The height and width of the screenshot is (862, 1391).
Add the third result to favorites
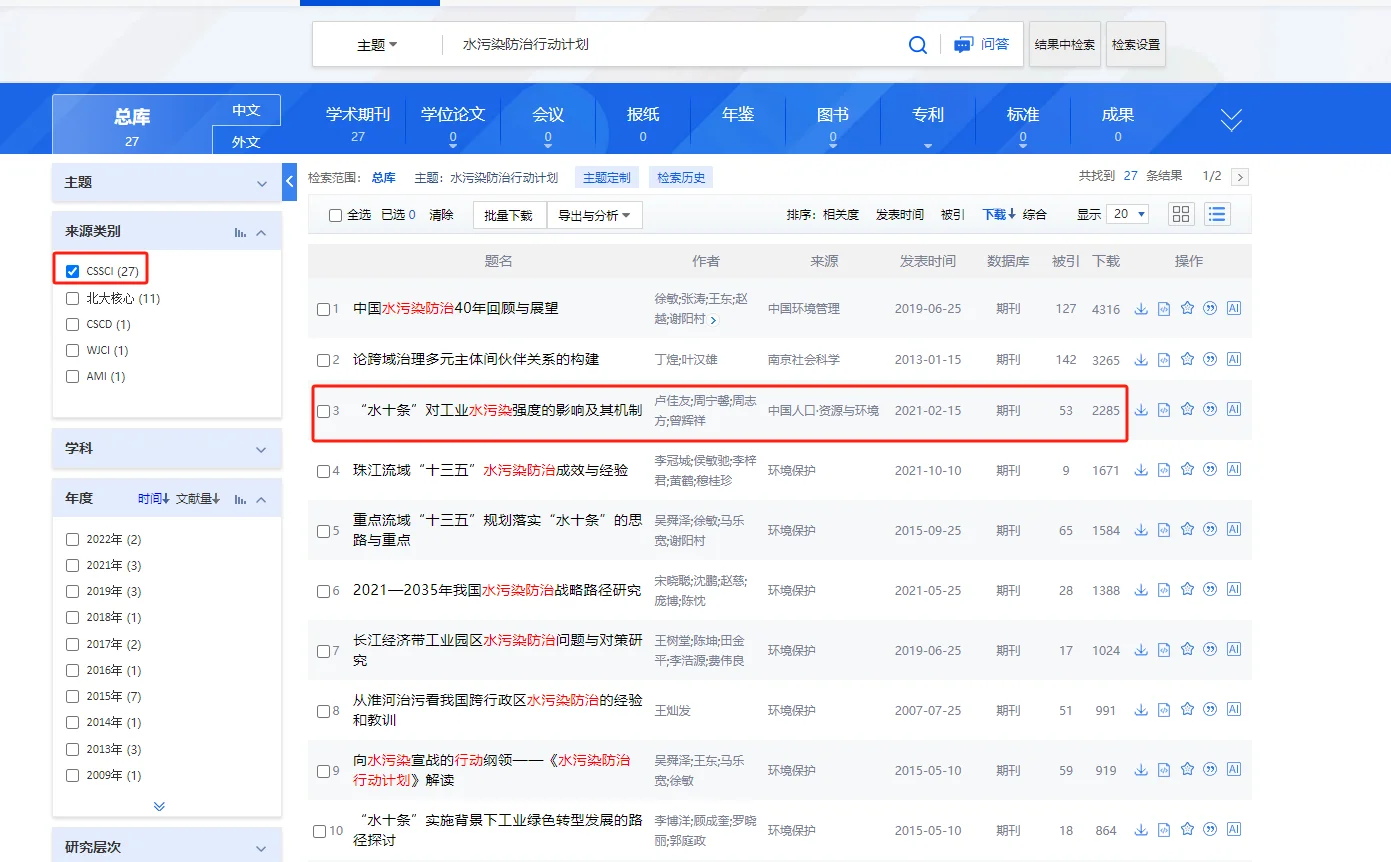(x=1186, y=409)
